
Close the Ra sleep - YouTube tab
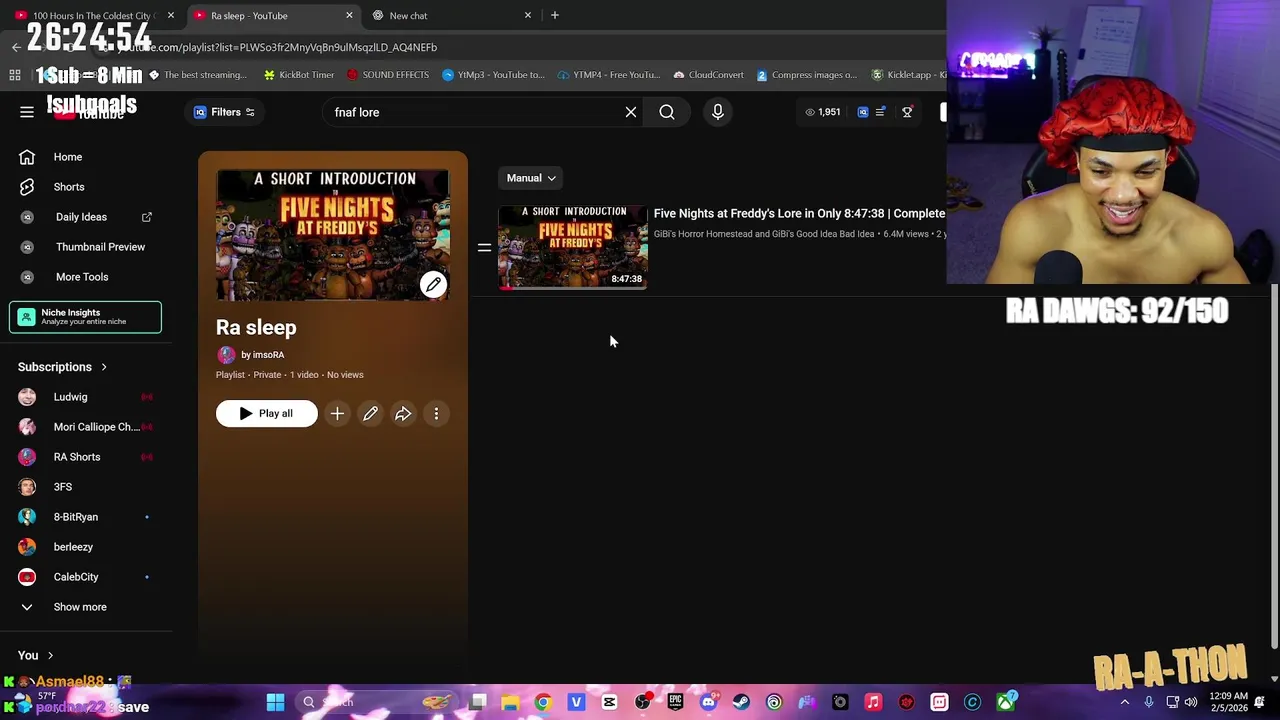point(349,15)
